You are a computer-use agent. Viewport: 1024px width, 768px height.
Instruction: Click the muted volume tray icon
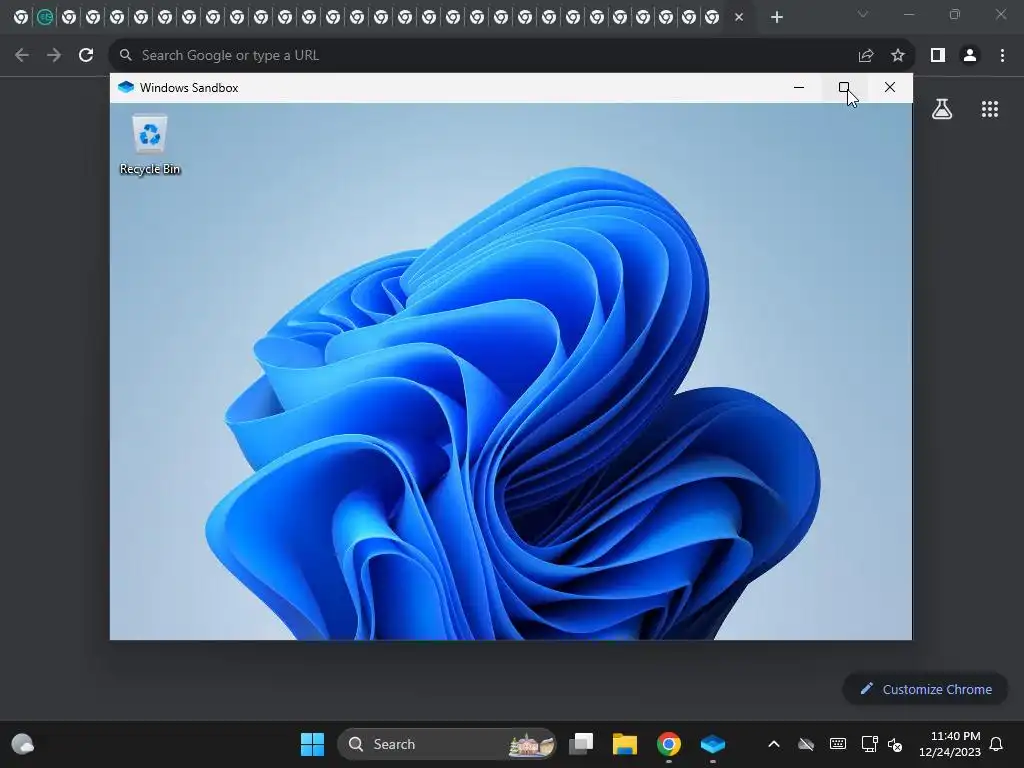click(895, 744)
